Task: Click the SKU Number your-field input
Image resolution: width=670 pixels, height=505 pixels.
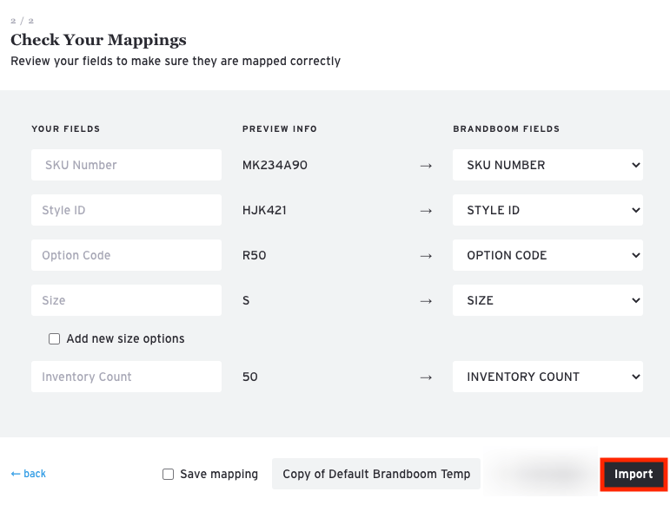Action: click(126, 165)
